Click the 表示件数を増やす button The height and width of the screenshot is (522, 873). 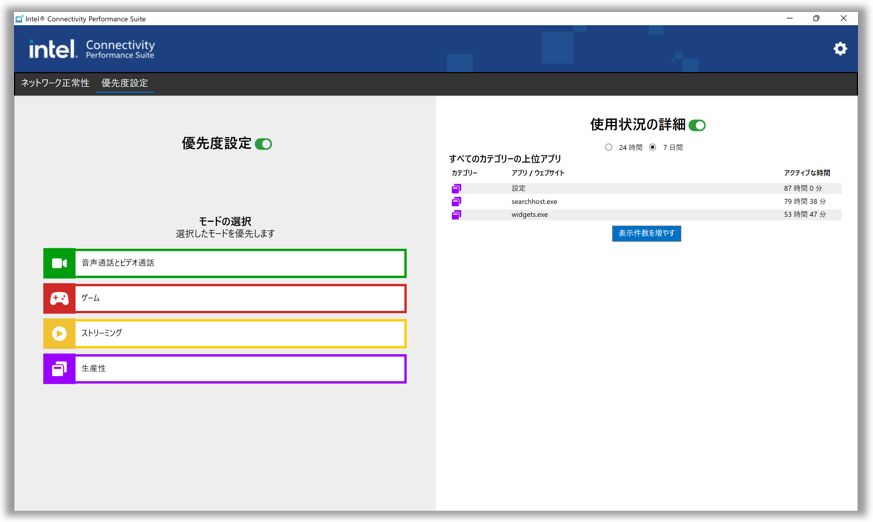coord(646,233)
